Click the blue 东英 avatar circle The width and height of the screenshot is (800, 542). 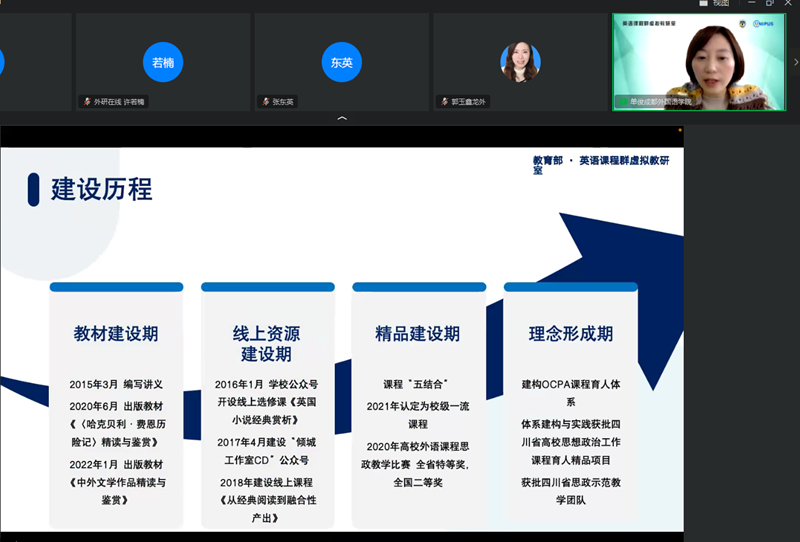341,62
